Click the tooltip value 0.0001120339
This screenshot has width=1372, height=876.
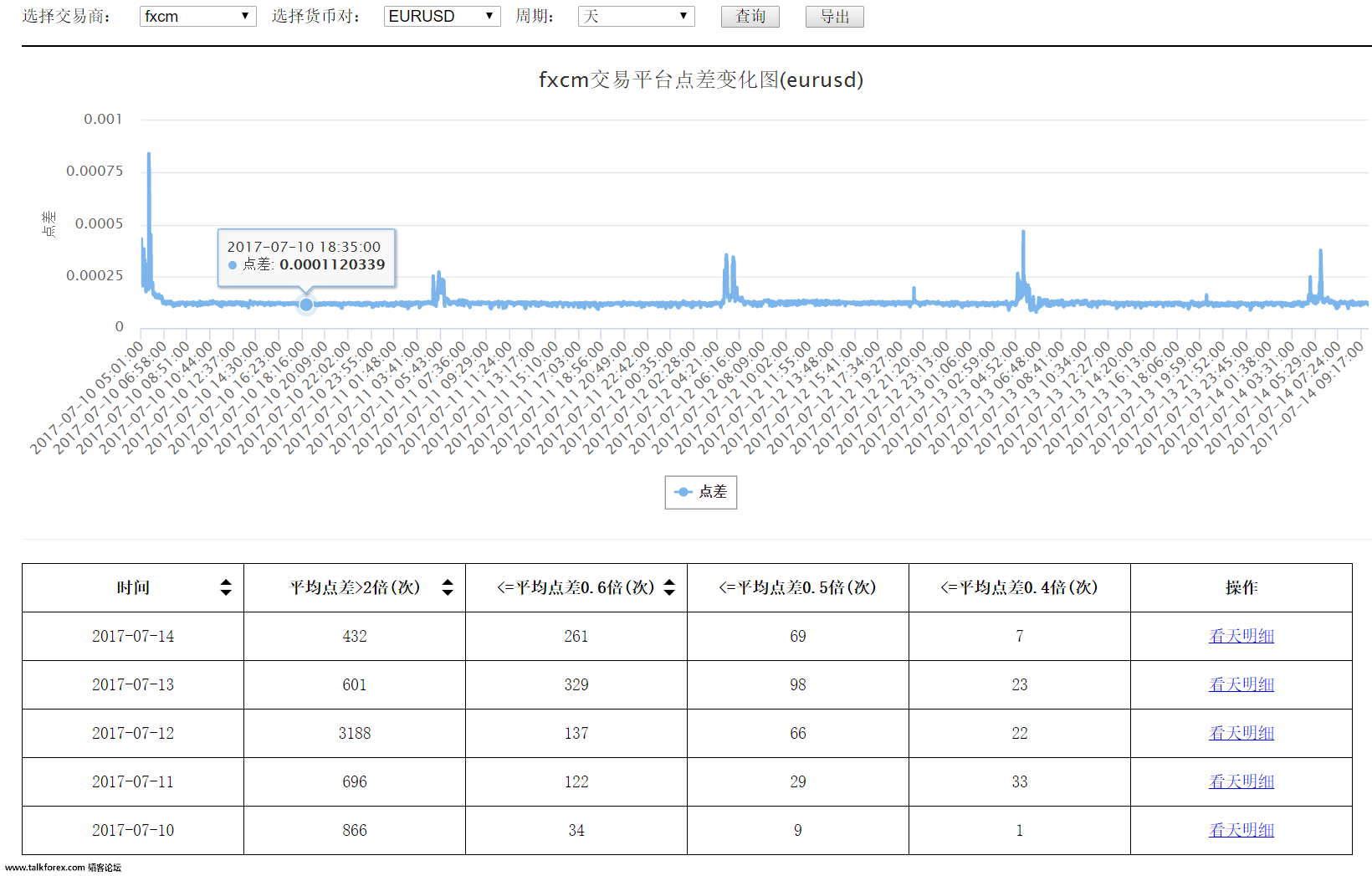[x=332, y=264]
